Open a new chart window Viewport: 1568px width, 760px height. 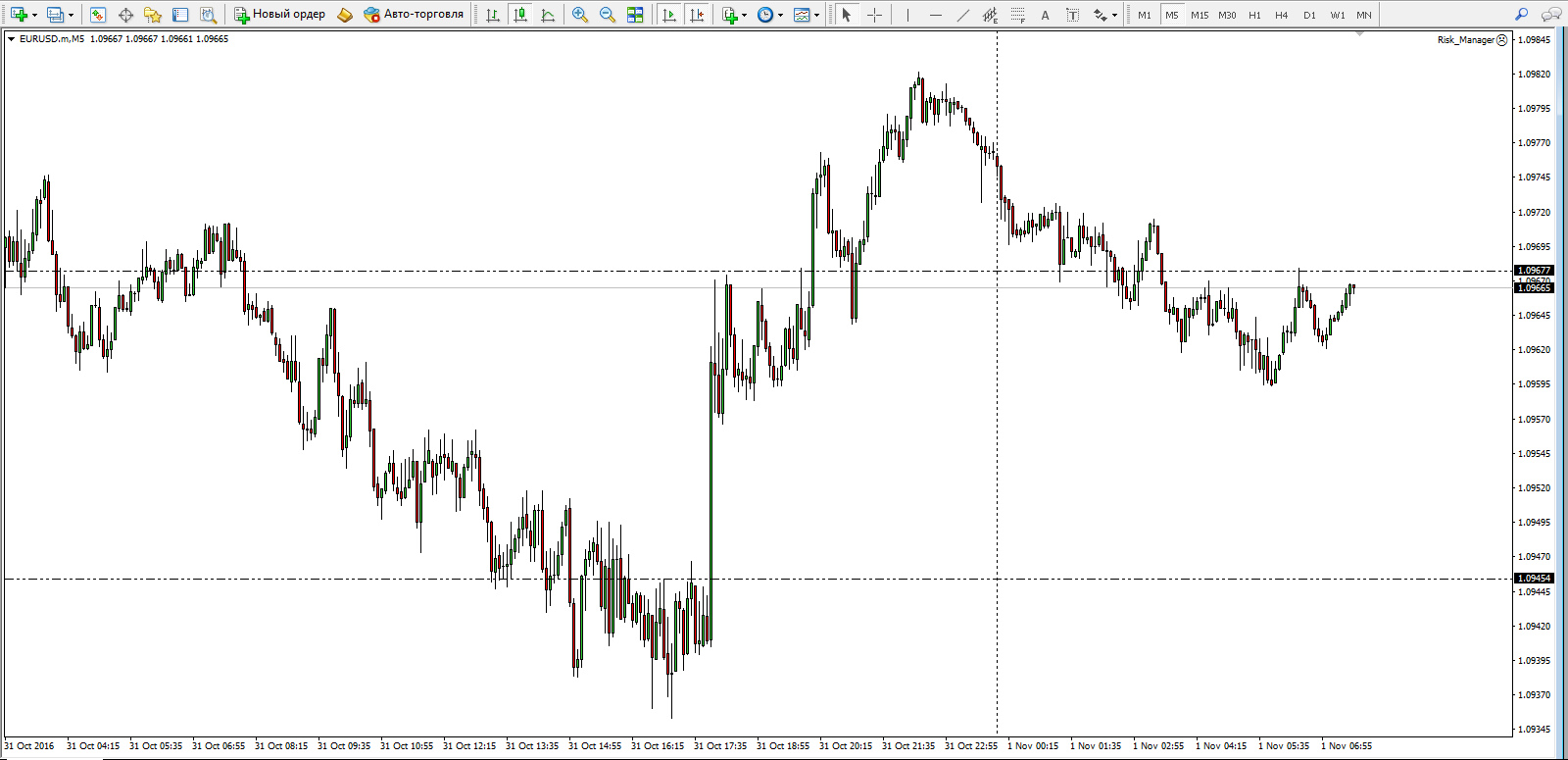[x=18, y=15]
